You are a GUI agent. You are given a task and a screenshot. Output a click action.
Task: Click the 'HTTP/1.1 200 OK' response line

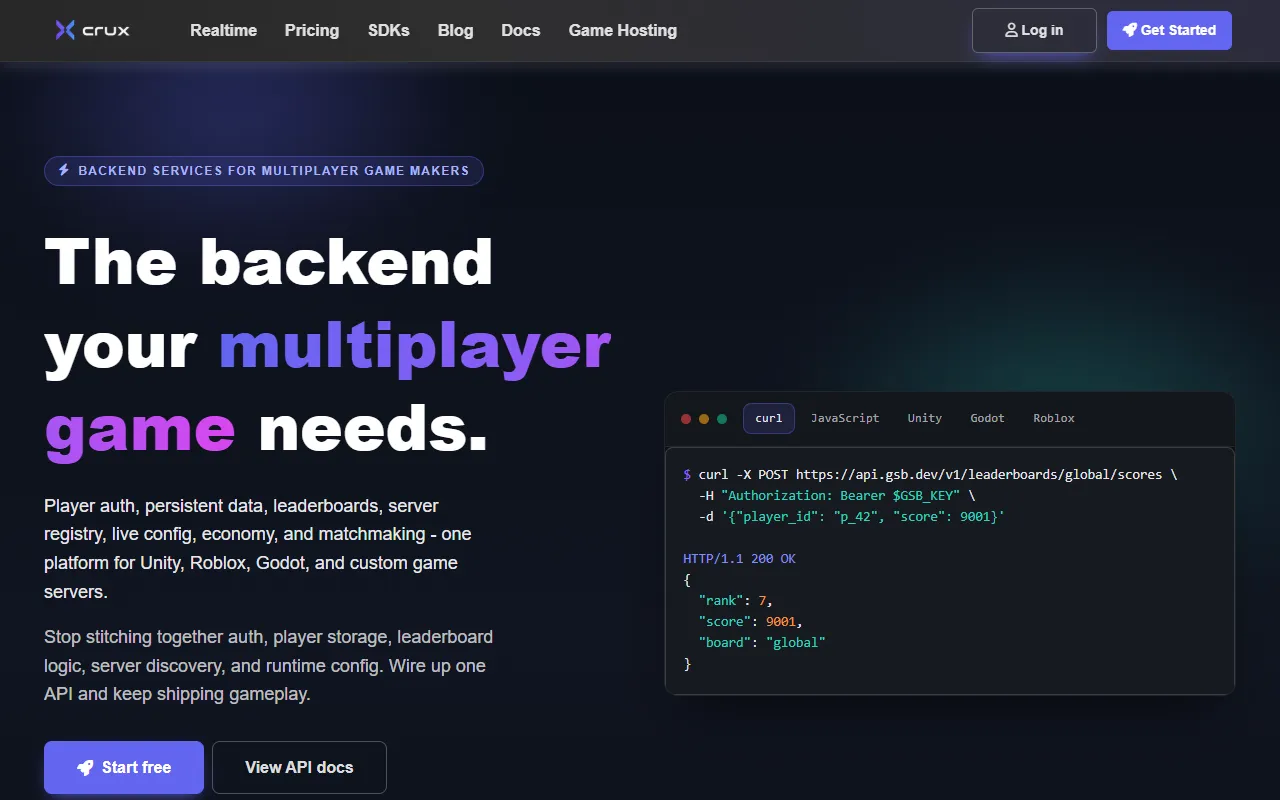click(x=739, y=559)
